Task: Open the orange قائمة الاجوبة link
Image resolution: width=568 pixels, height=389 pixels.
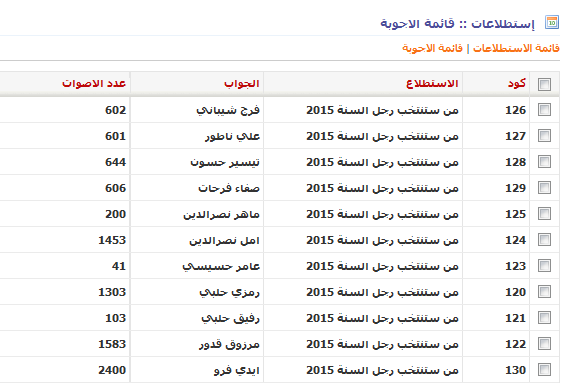Action: click(x=432, y=48)
